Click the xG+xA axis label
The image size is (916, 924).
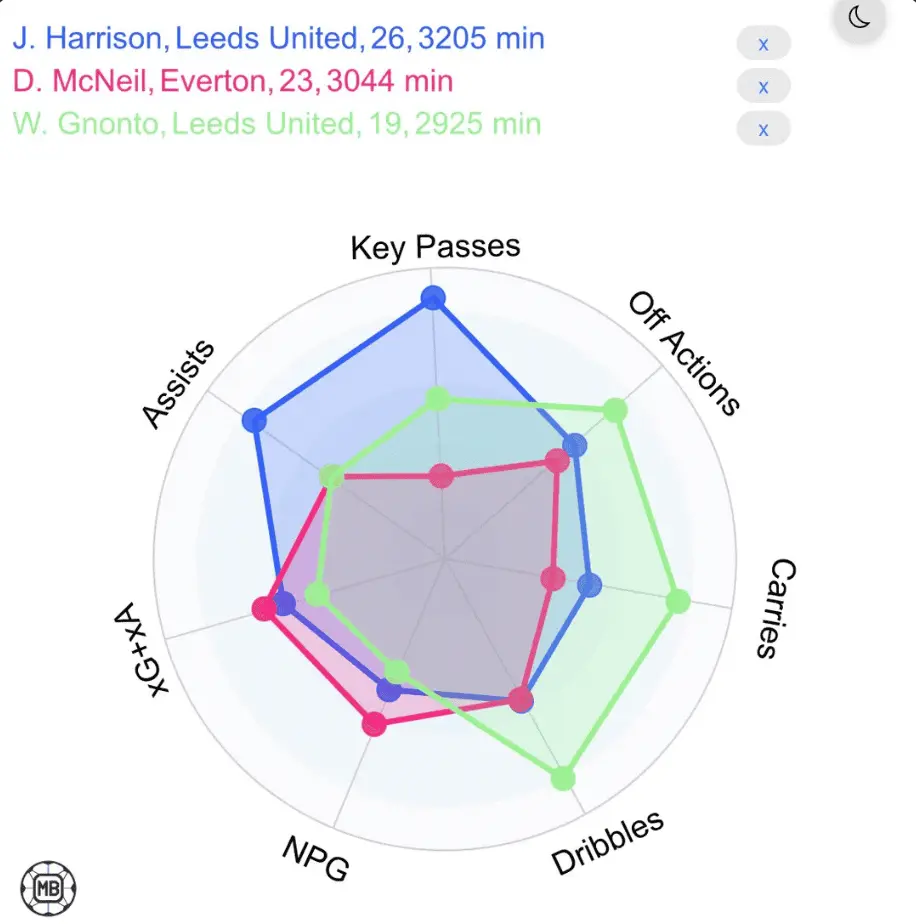pos(142,649)
